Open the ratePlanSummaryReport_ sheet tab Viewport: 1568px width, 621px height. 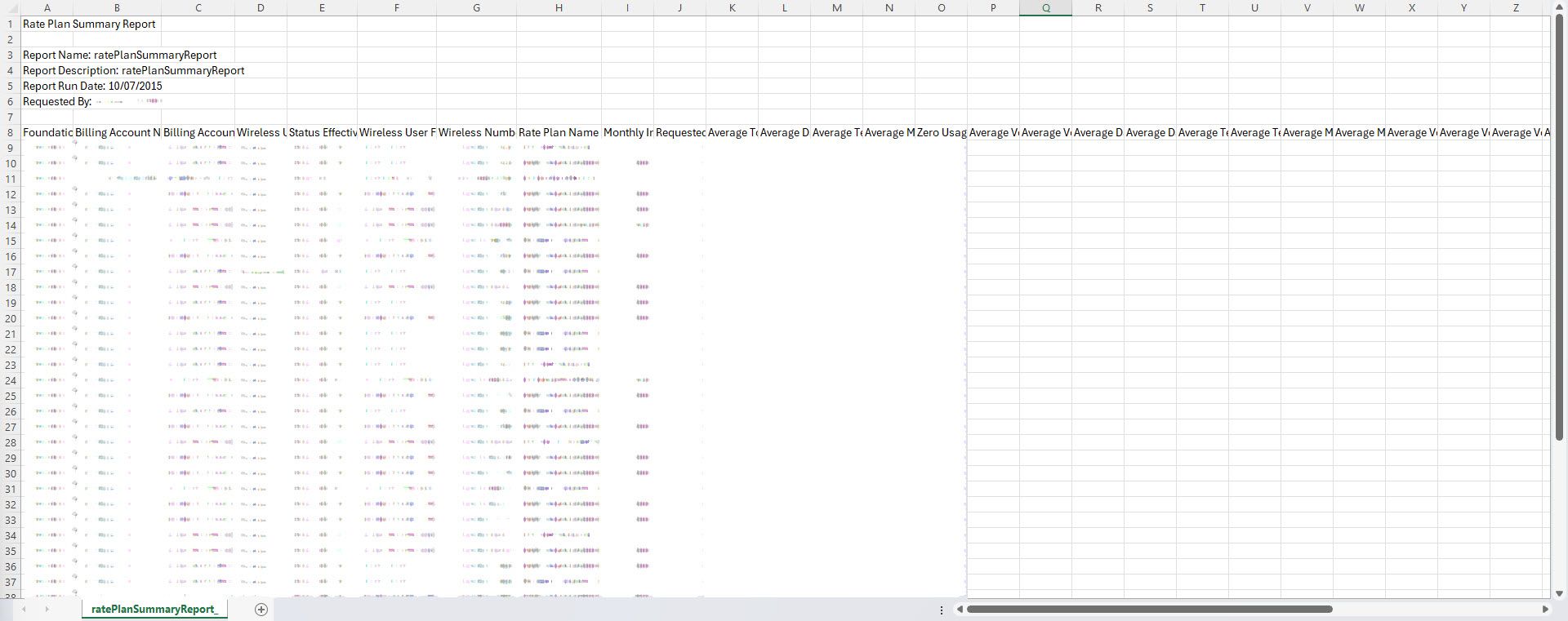pos(154,610)
